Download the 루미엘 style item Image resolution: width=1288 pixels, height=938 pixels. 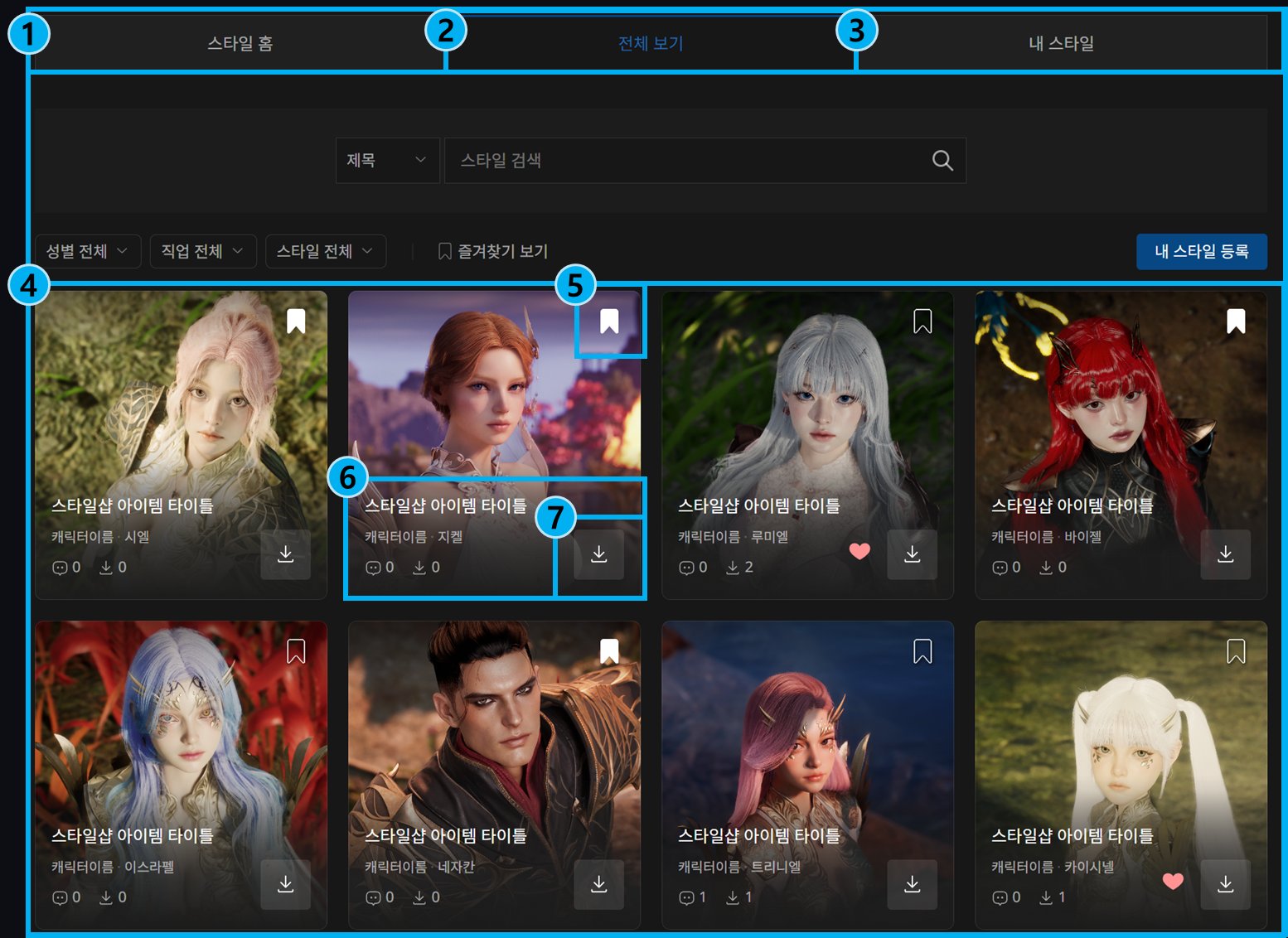(913, 554)
